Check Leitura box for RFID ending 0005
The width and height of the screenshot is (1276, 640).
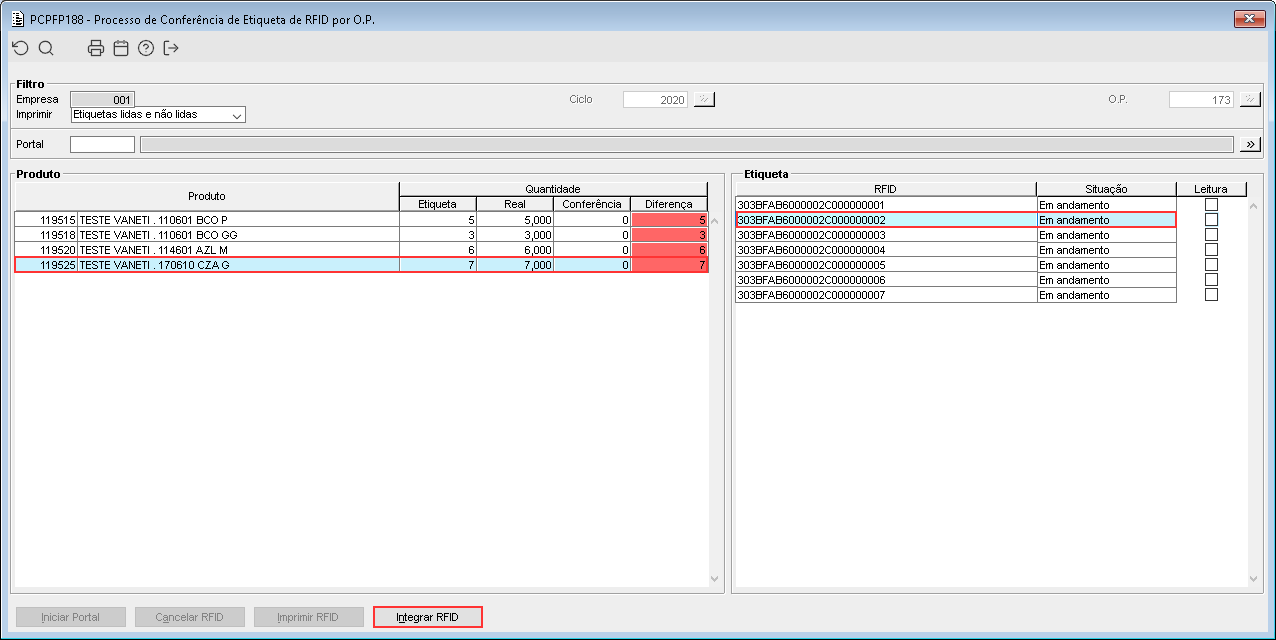coord(1211,265)
